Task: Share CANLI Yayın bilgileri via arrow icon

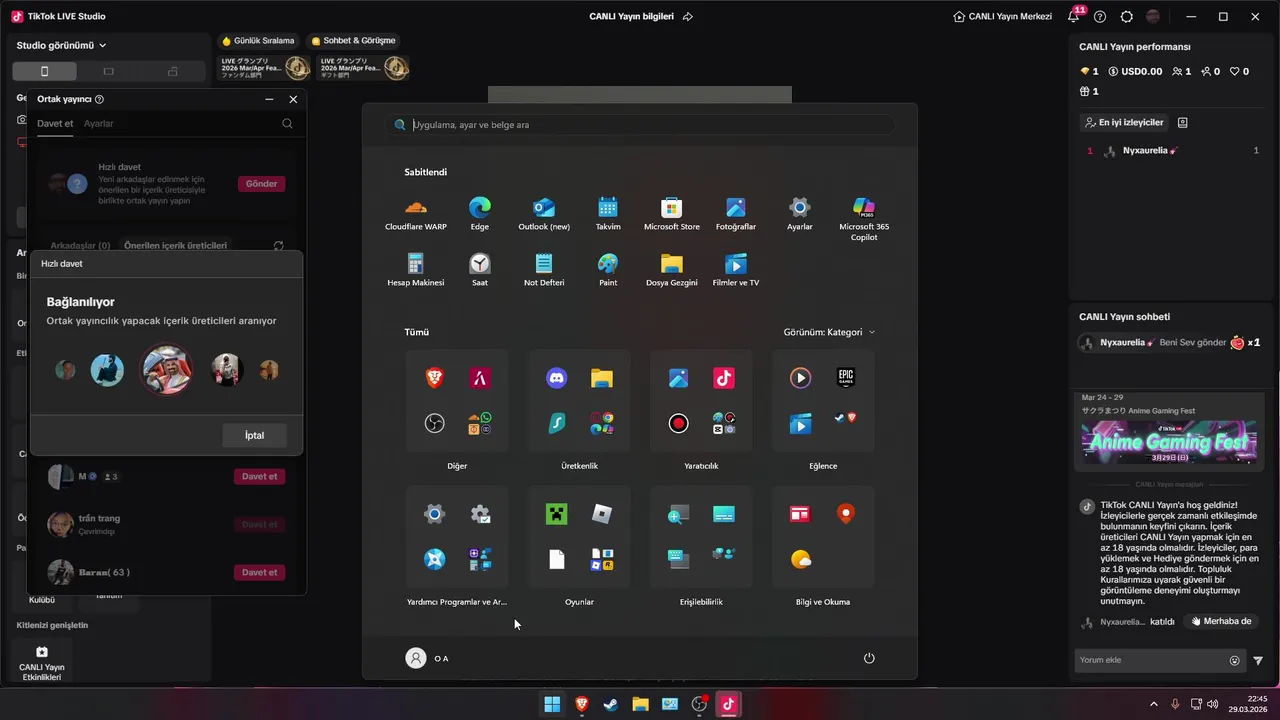Action: (687, 17)
